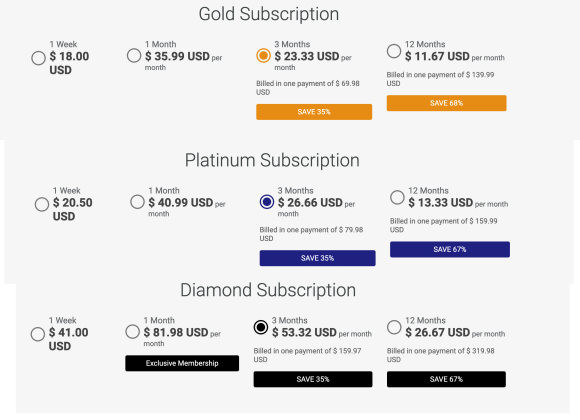The height and width of the screenshot is (420, 580).
Task: Click blue SAVE 67% Platinum button
Action: click(x=450, y=249)
